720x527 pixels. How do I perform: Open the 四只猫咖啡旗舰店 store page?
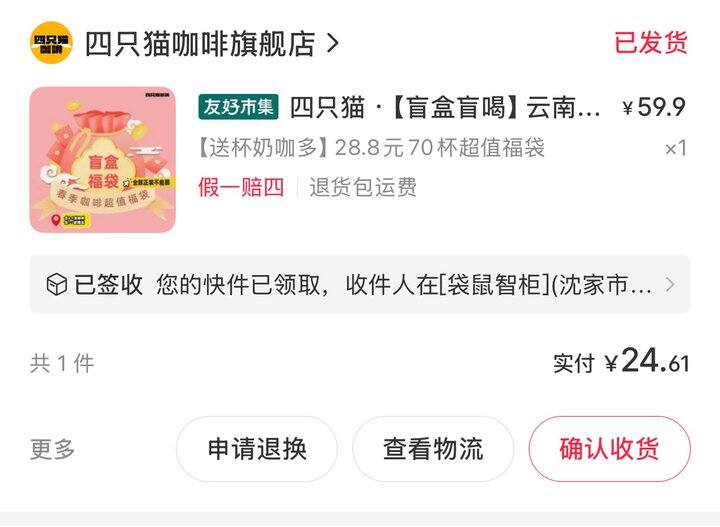point(200,44)
